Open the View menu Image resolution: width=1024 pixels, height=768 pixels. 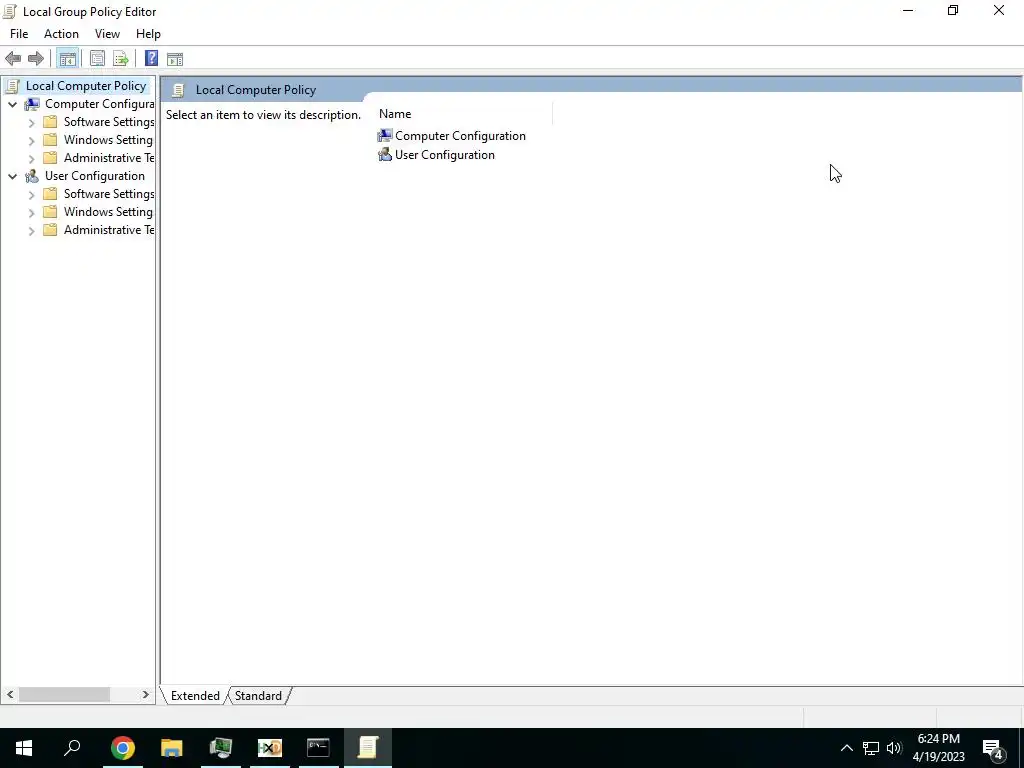click(x=107, y=34)
